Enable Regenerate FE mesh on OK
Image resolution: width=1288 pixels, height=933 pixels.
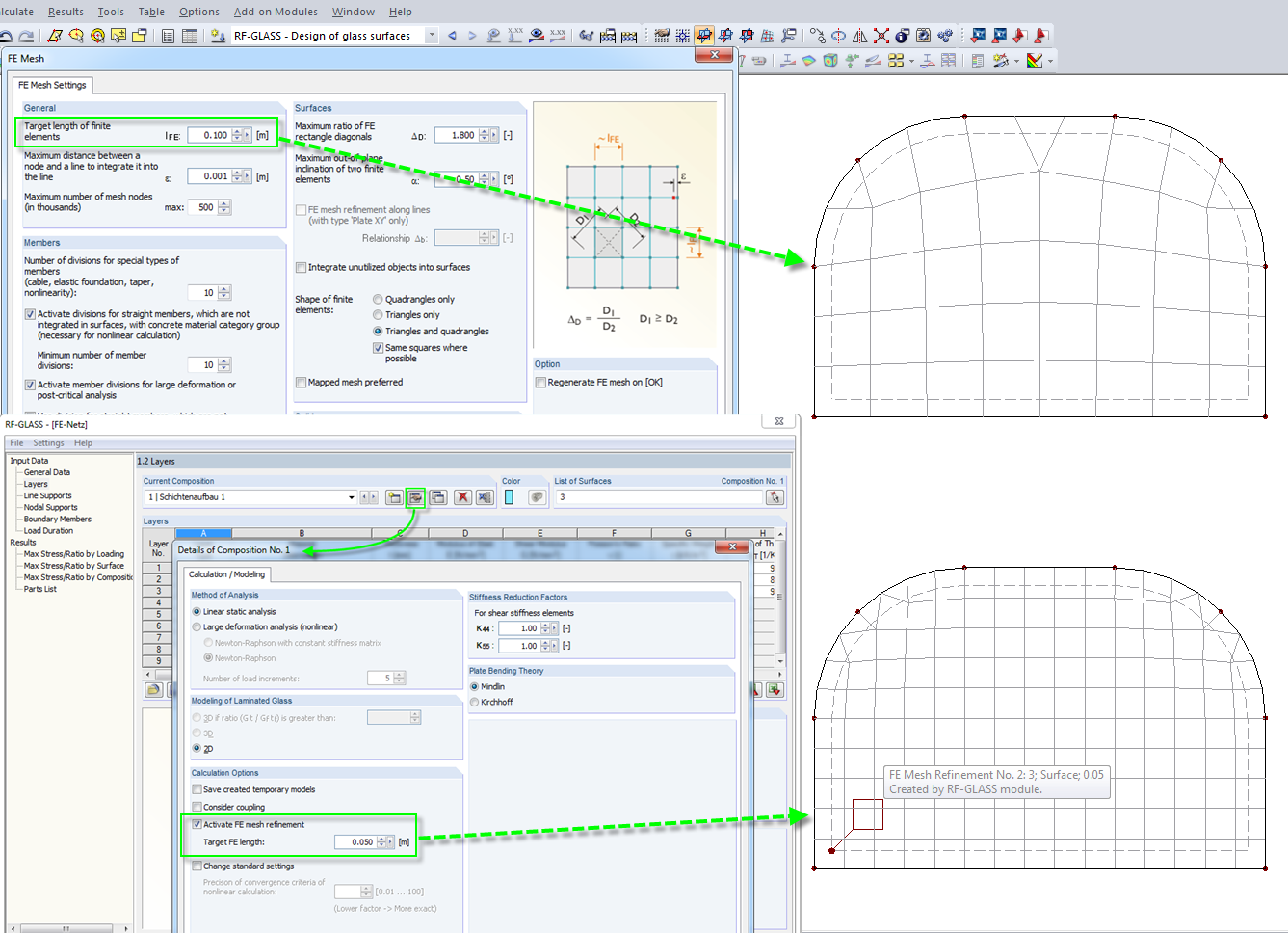pos(541,383)
